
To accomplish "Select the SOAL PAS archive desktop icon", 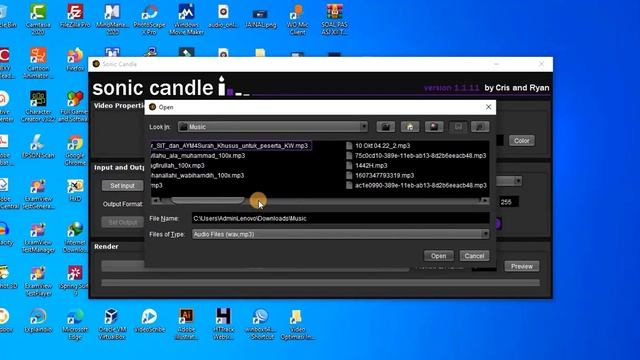I will 334,19.
